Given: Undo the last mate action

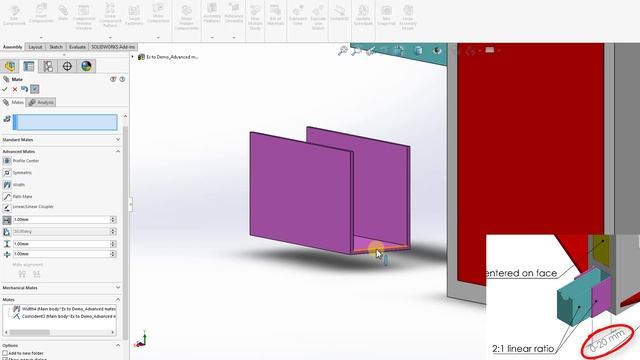Looking at the screenshot, I should click(x=24, y=89).
